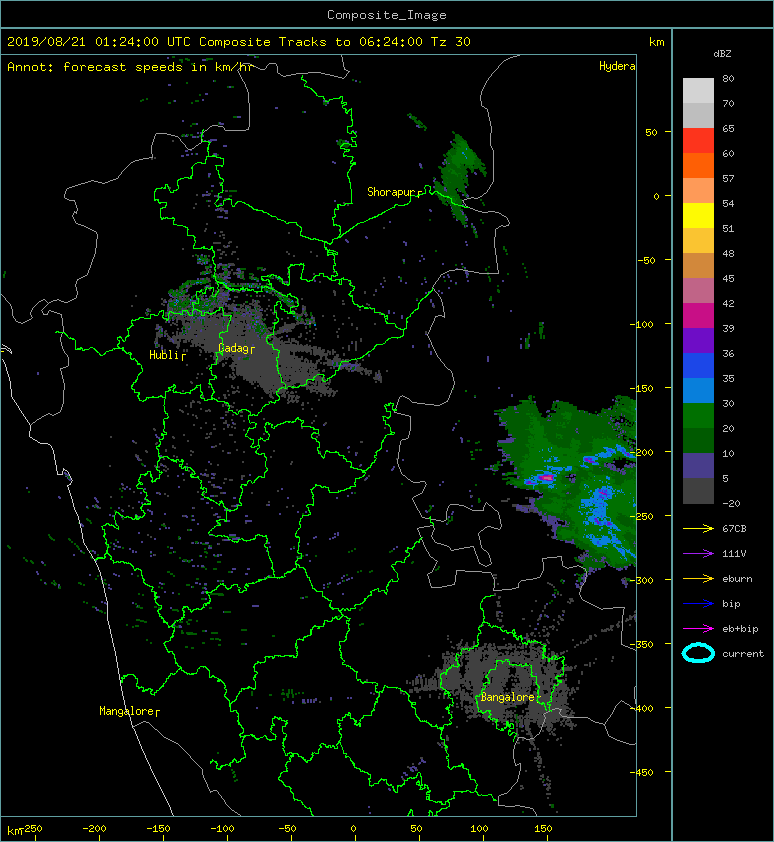
Task: Click the '-350' tick on vertical axis
Action: click(x=641, y=644)
